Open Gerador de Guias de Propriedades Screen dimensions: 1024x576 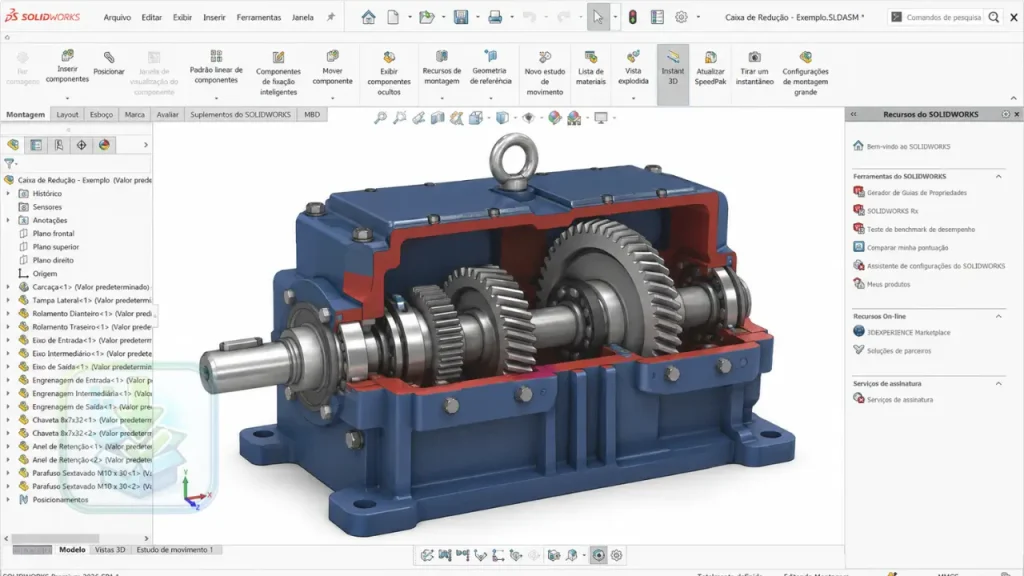pos(917,193)
